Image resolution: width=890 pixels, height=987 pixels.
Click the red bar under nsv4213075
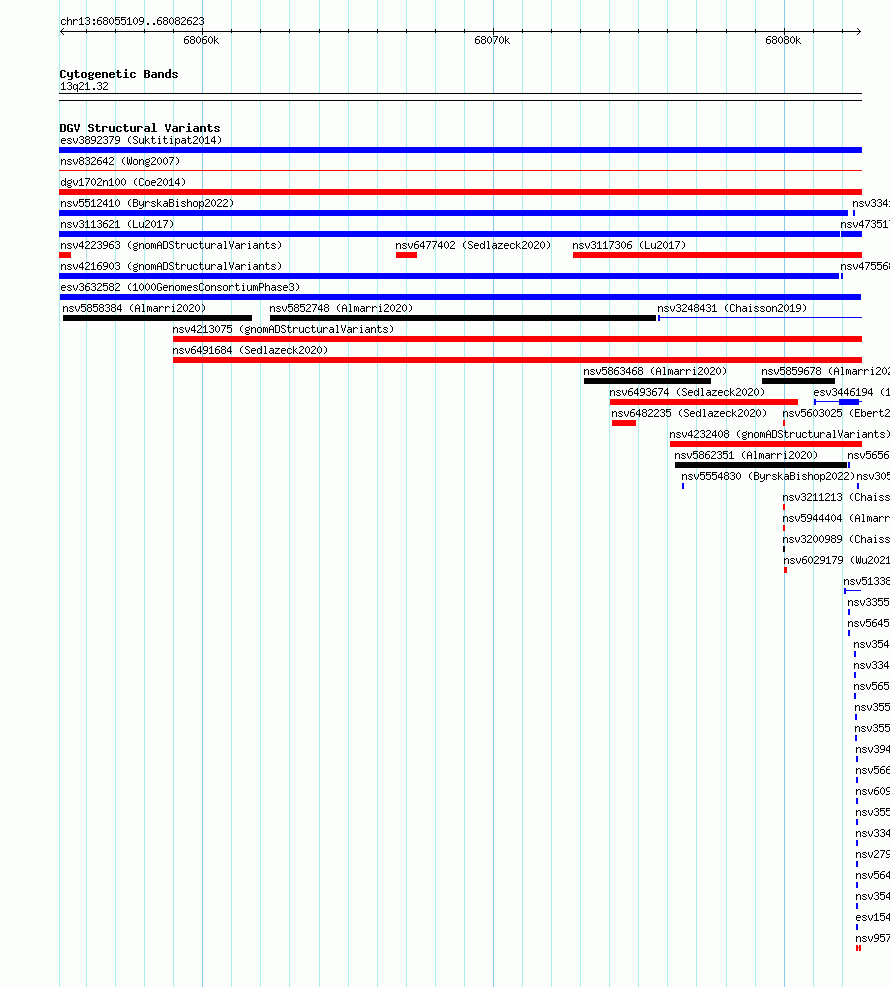click(517, 339)
